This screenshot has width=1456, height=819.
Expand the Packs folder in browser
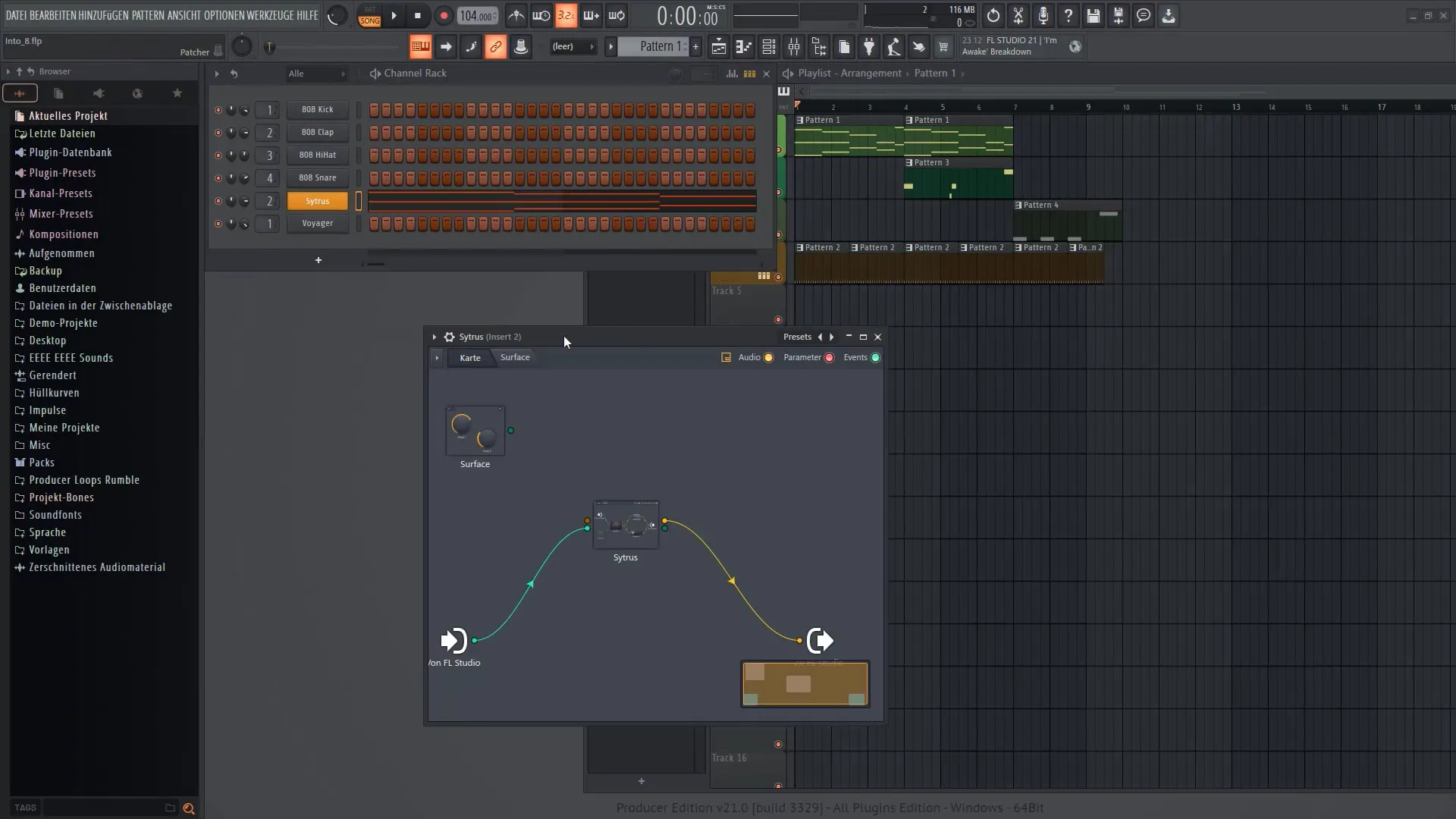41,461
